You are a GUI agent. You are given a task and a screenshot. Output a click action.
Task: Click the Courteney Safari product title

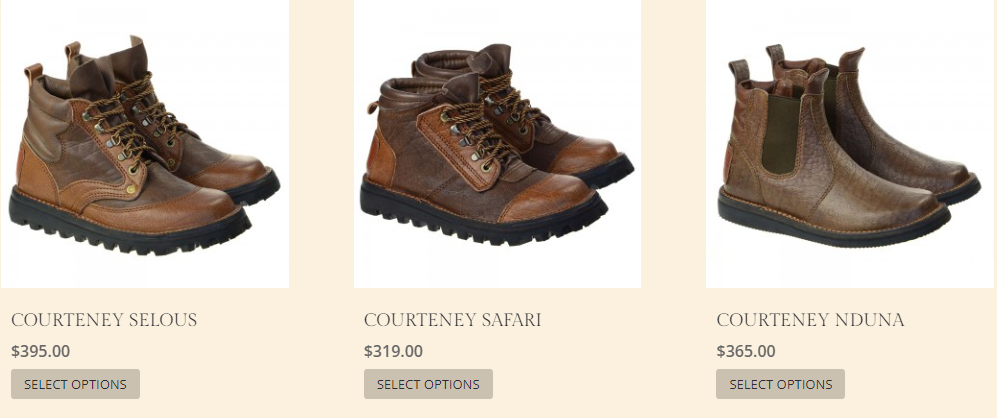coord(453,319)
